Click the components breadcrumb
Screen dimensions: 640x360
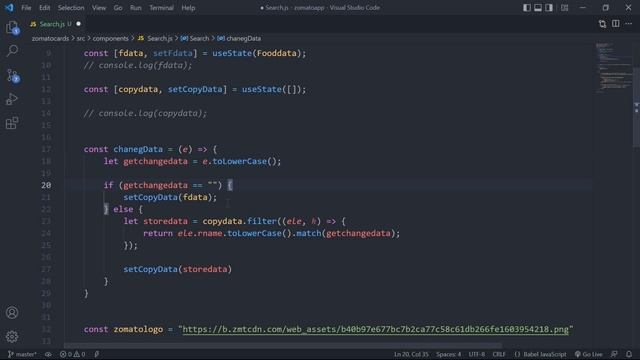coord(111,38)
